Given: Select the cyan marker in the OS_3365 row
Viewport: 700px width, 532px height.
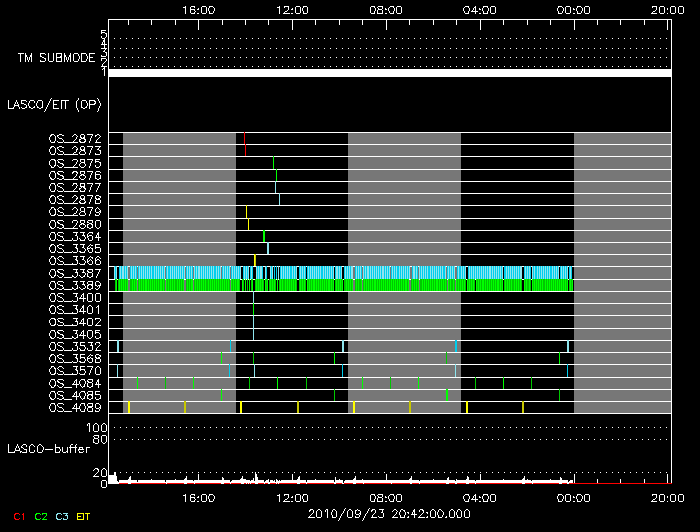Looking at the screenshot, I should [268, 248].
